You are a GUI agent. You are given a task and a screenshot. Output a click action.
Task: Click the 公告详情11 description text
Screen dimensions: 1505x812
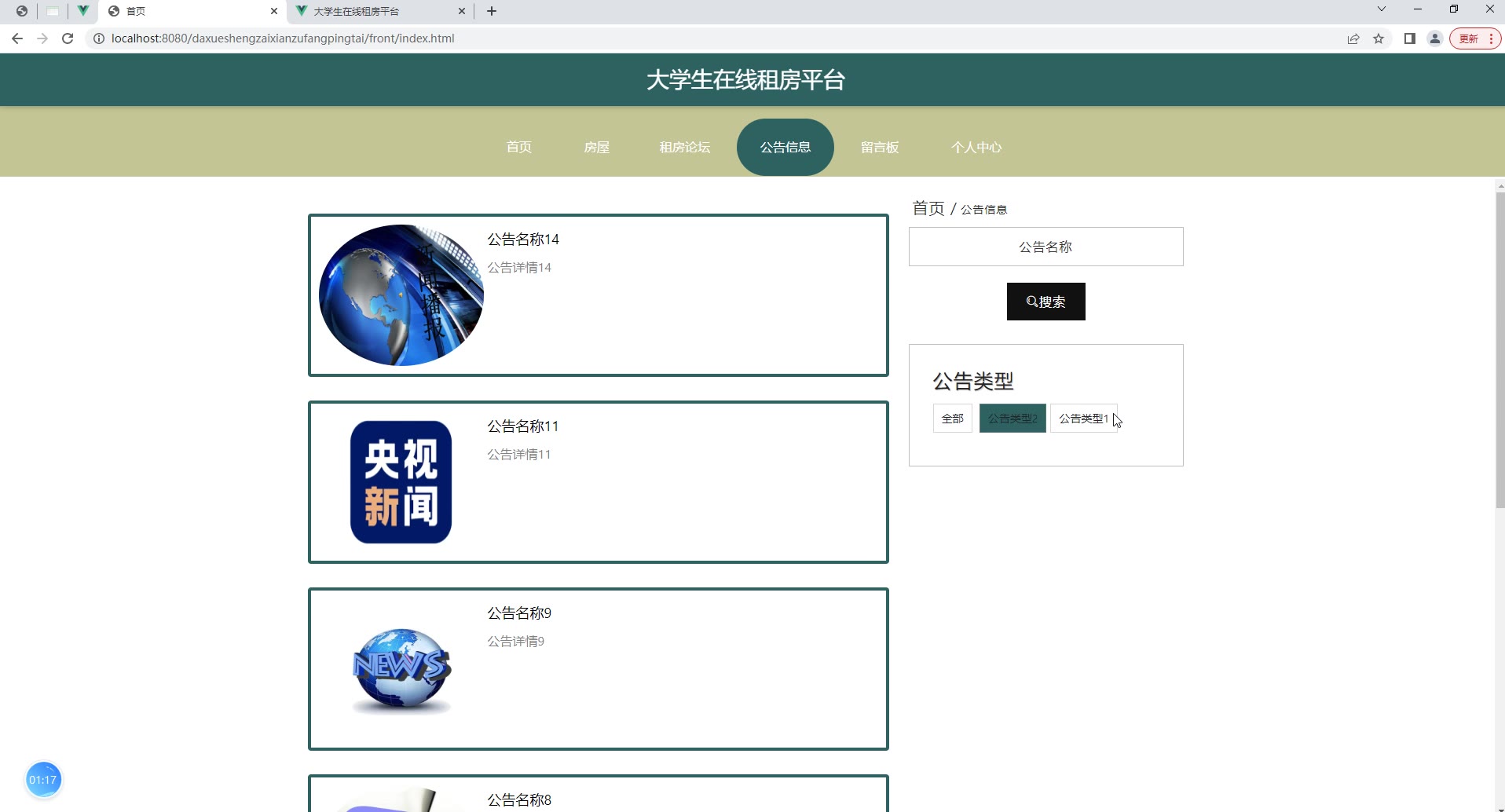[x=519, y=455]
